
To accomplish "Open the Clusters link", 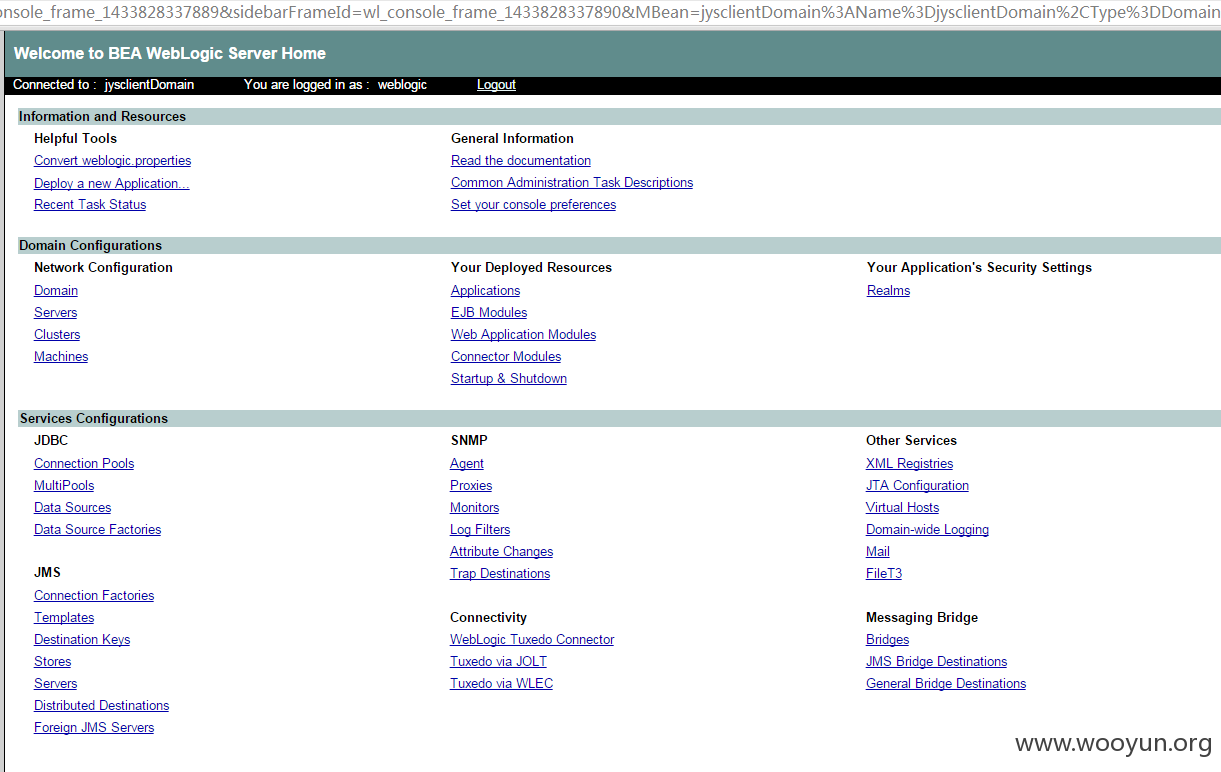I will 57,335.
